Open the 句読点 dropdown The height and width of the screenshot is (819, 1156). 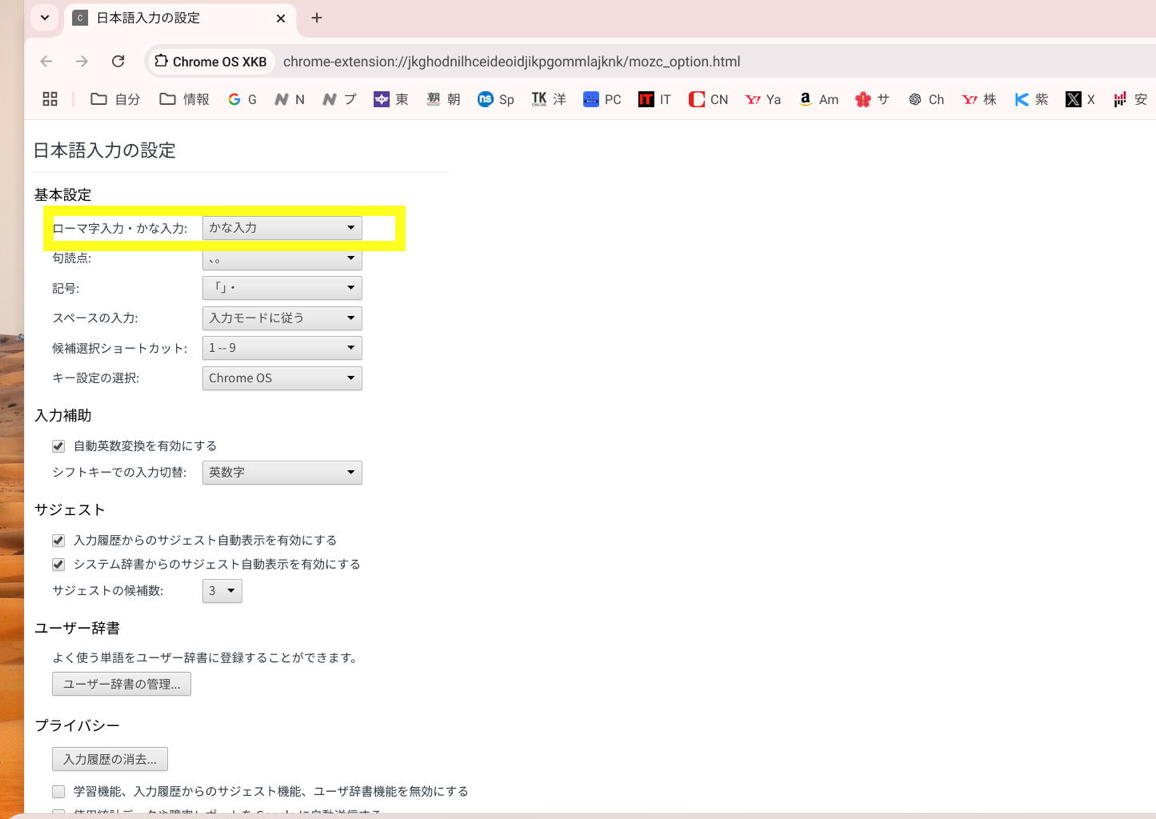tap(282, 258)
